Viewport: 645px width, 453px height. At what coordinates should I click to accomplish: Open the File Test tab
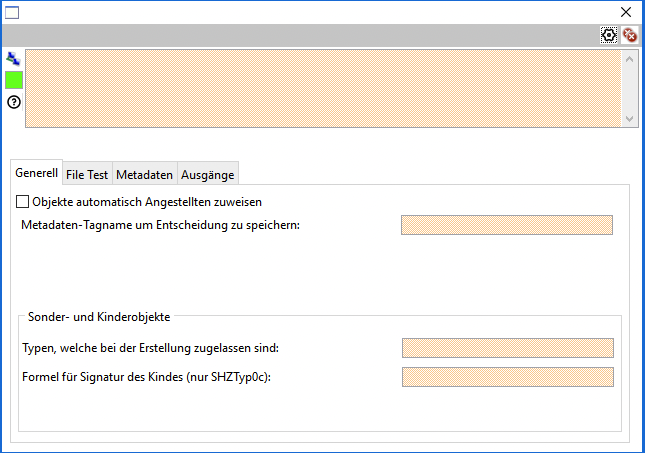click(87, 174)
